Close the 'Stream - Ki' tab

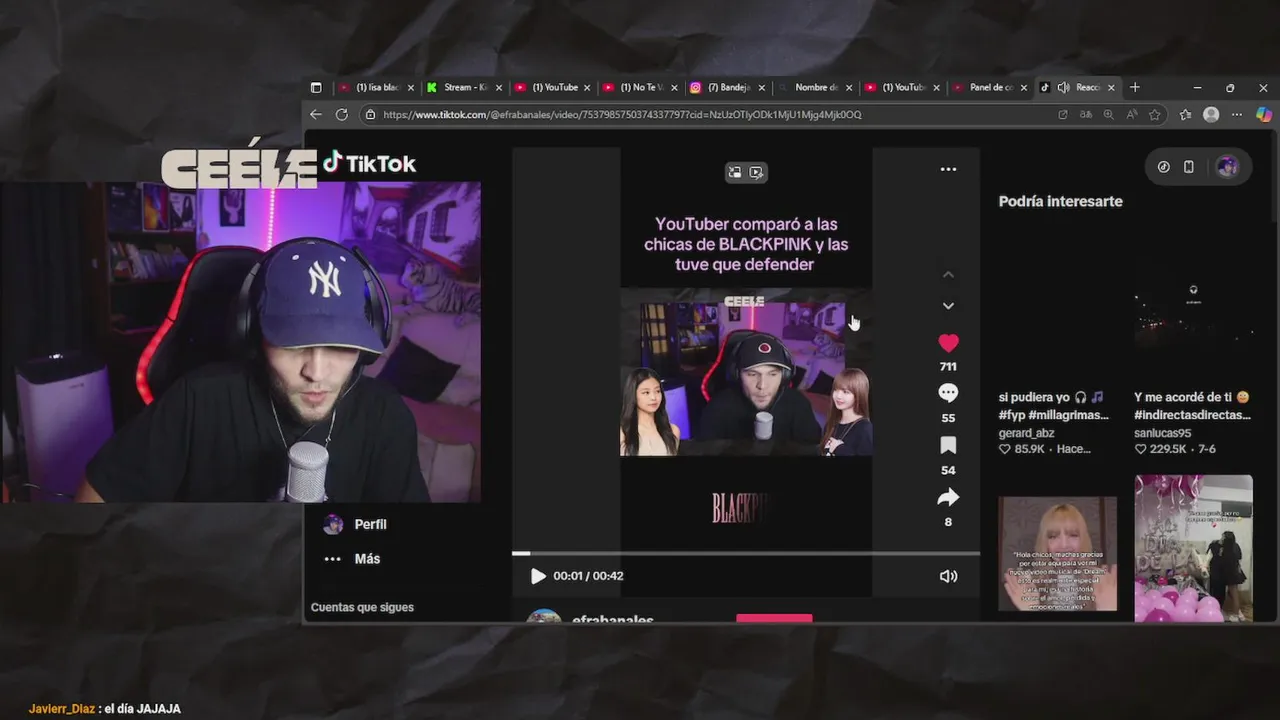click(498, 87)
